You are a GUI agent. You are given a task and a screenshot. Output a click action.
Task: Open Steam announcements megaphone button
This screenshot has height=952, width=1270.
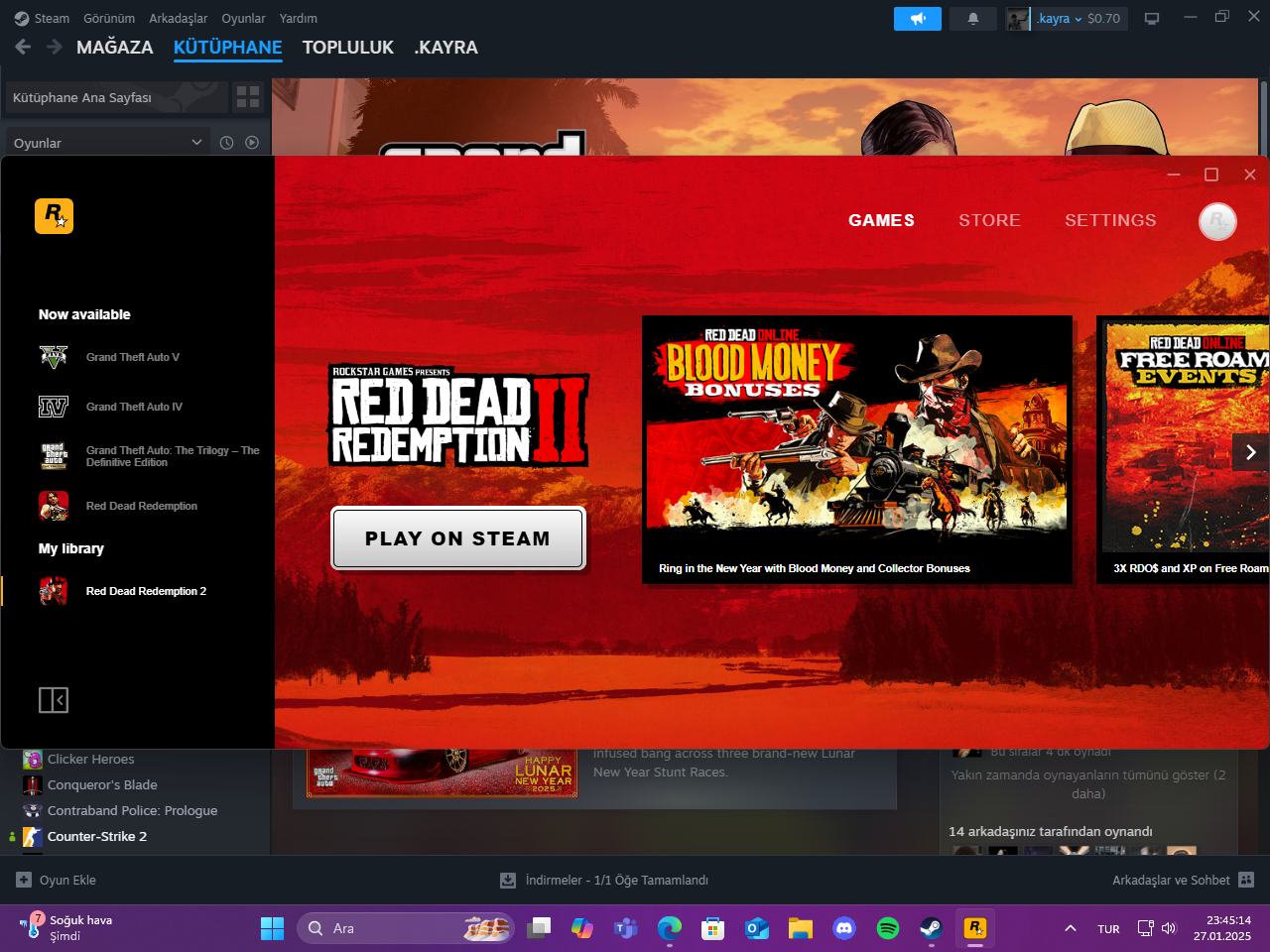(918, 19)
